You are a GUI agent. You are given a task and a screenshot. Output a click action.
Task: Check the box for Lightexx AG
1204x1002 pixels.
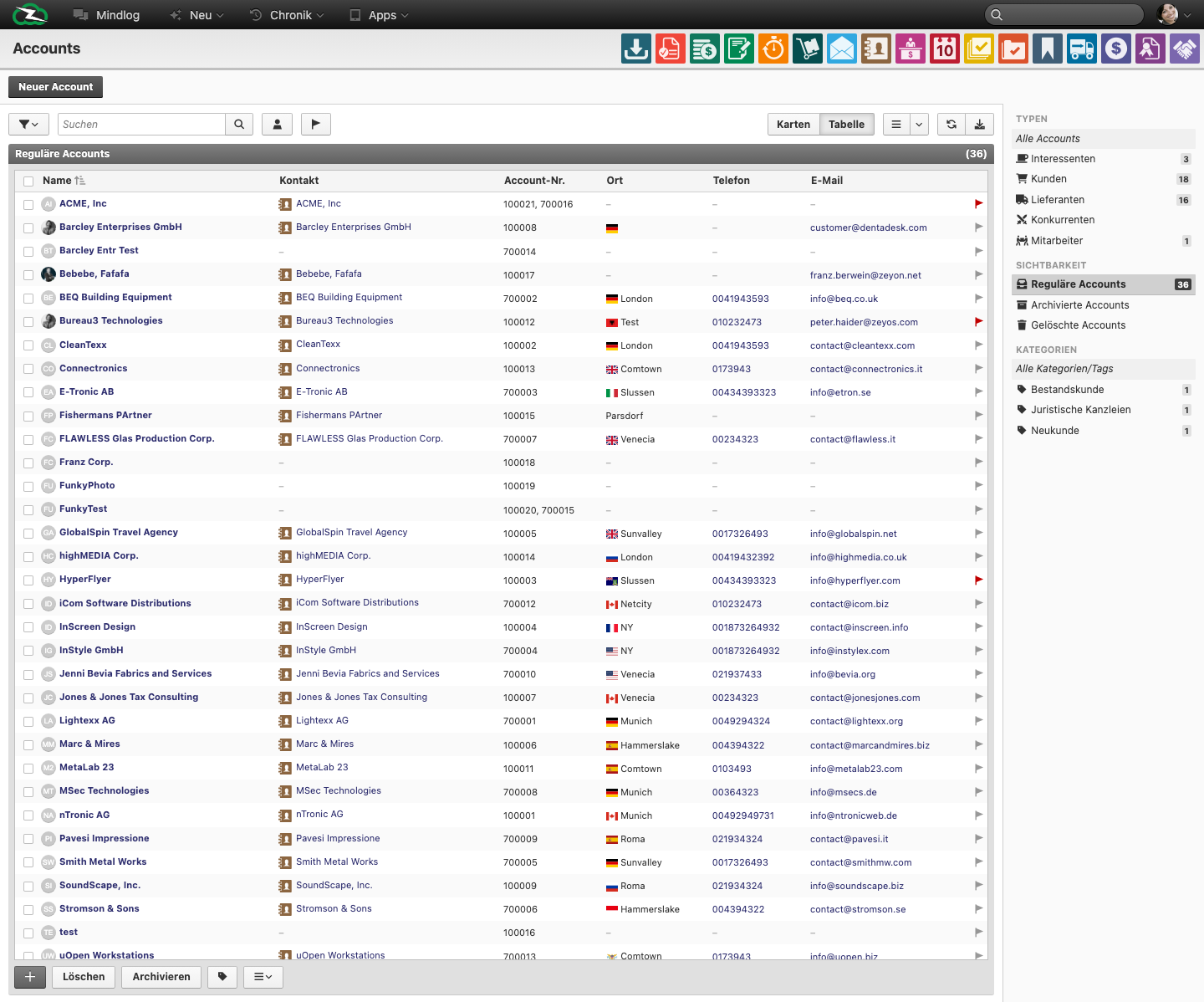[28, 721]
